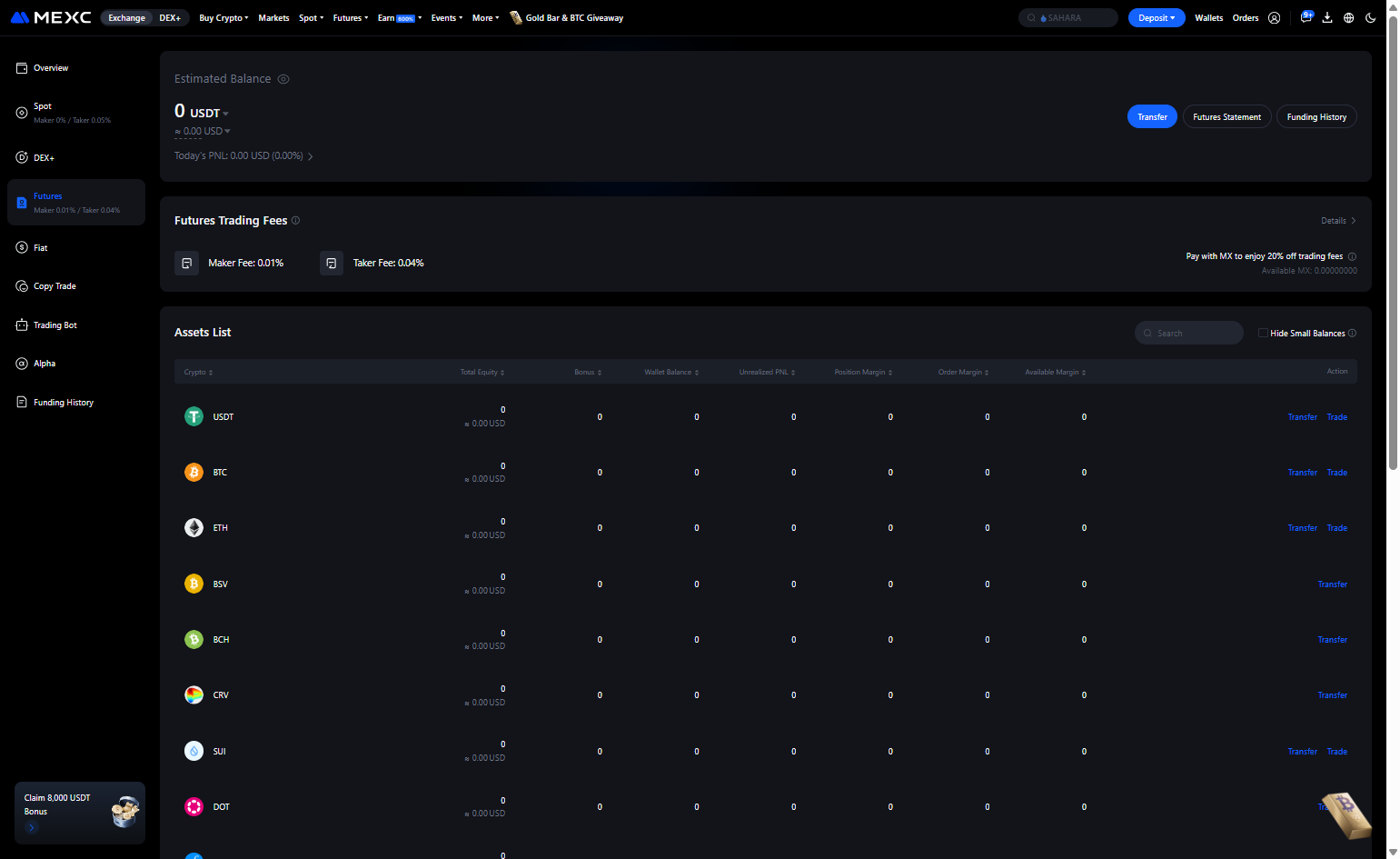
Task: Open the Wallets menu in header
Action: [1209, 18]
